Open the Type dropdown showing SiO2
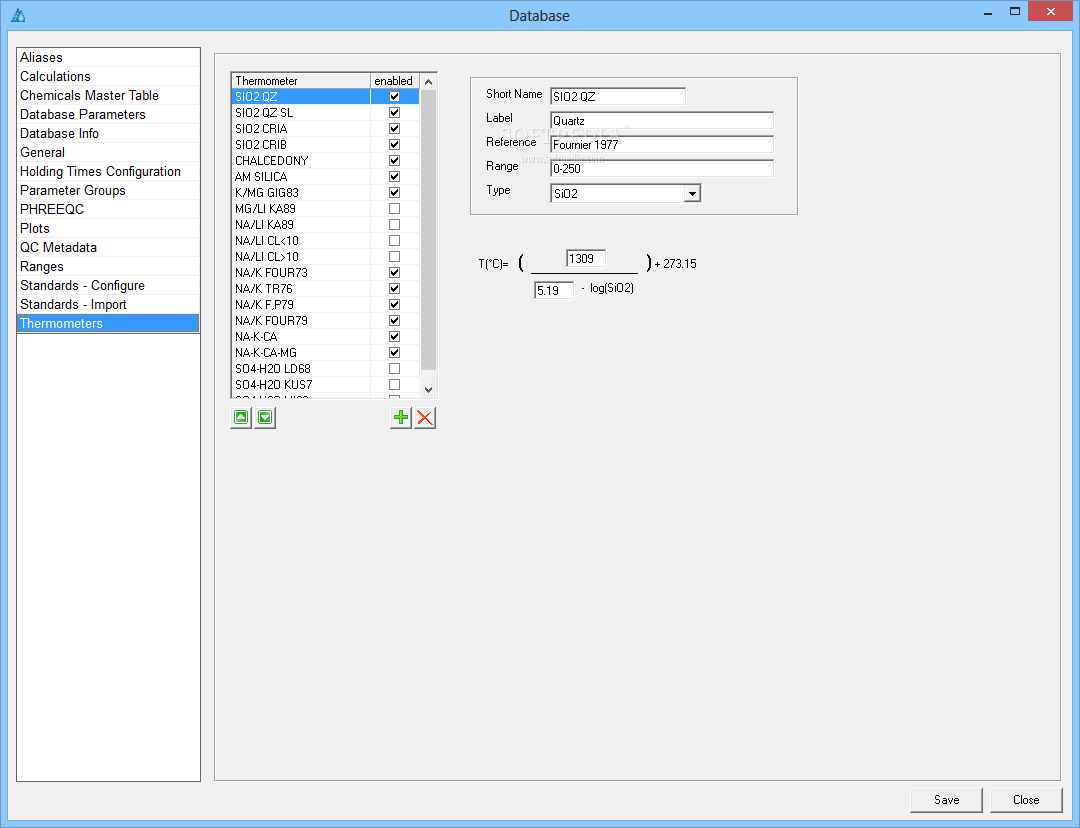Screen dimensions: 1080x828 [x=692, y=194]
